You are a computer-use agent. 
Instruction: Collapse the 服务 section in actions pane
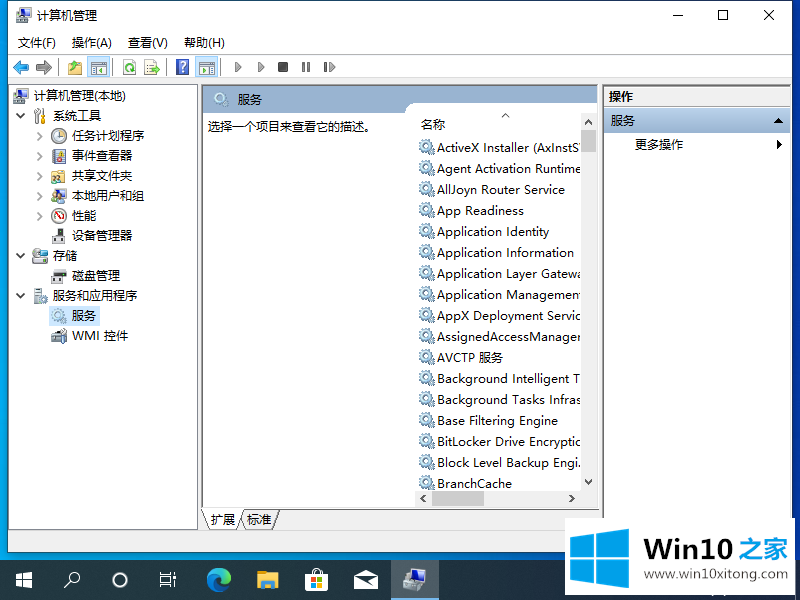778,121
